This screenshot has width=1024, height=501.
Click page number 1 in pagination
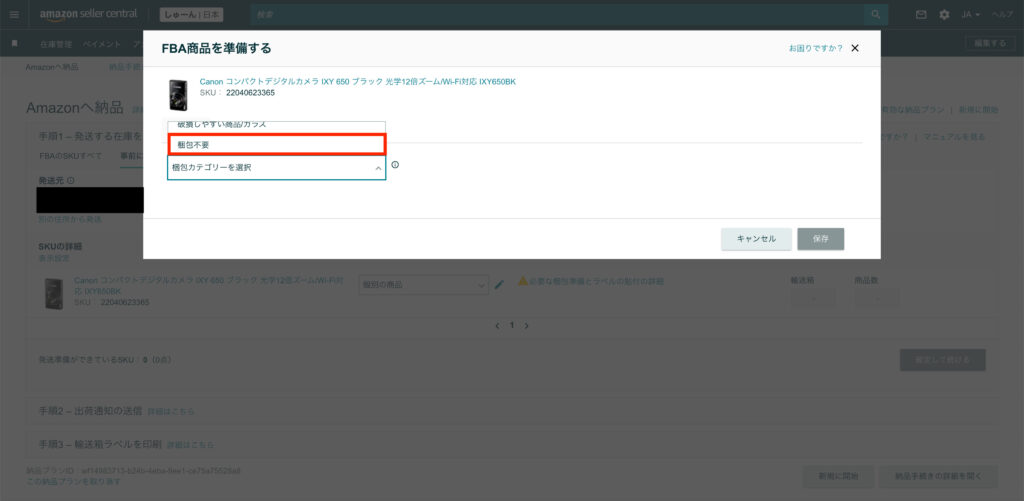(512, 325)
